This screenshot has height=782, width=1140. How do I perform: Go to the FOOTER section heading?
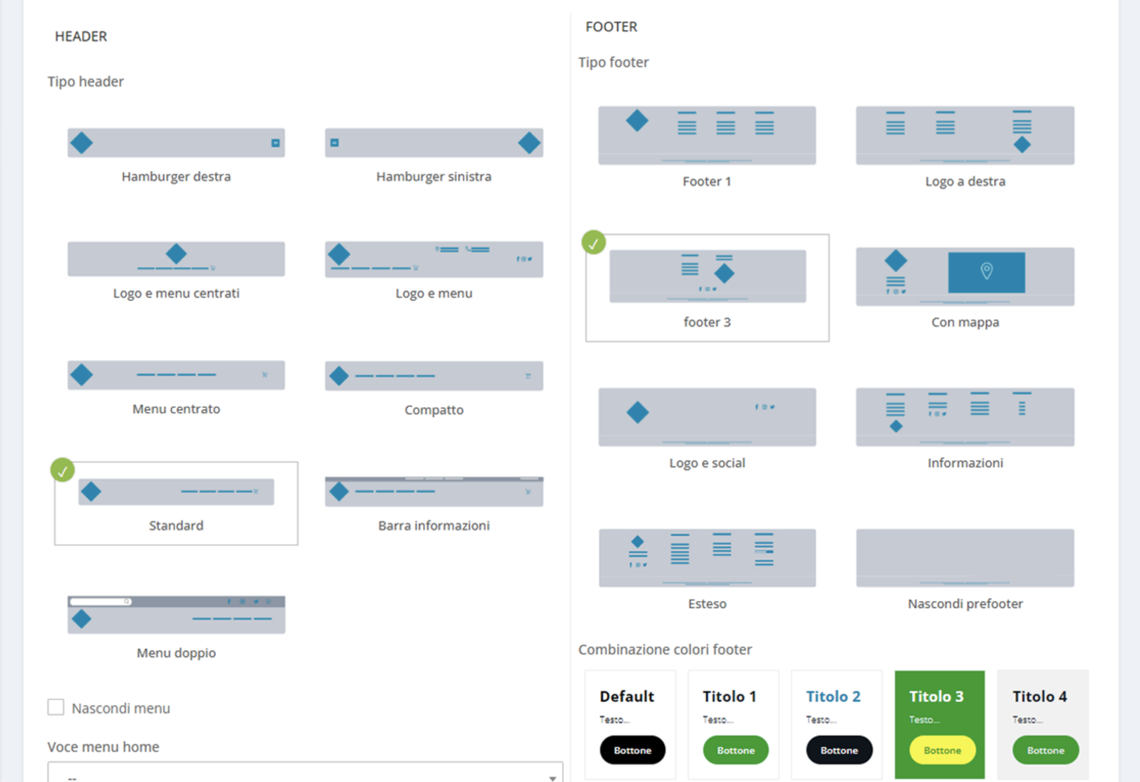(x=610, y=27)
